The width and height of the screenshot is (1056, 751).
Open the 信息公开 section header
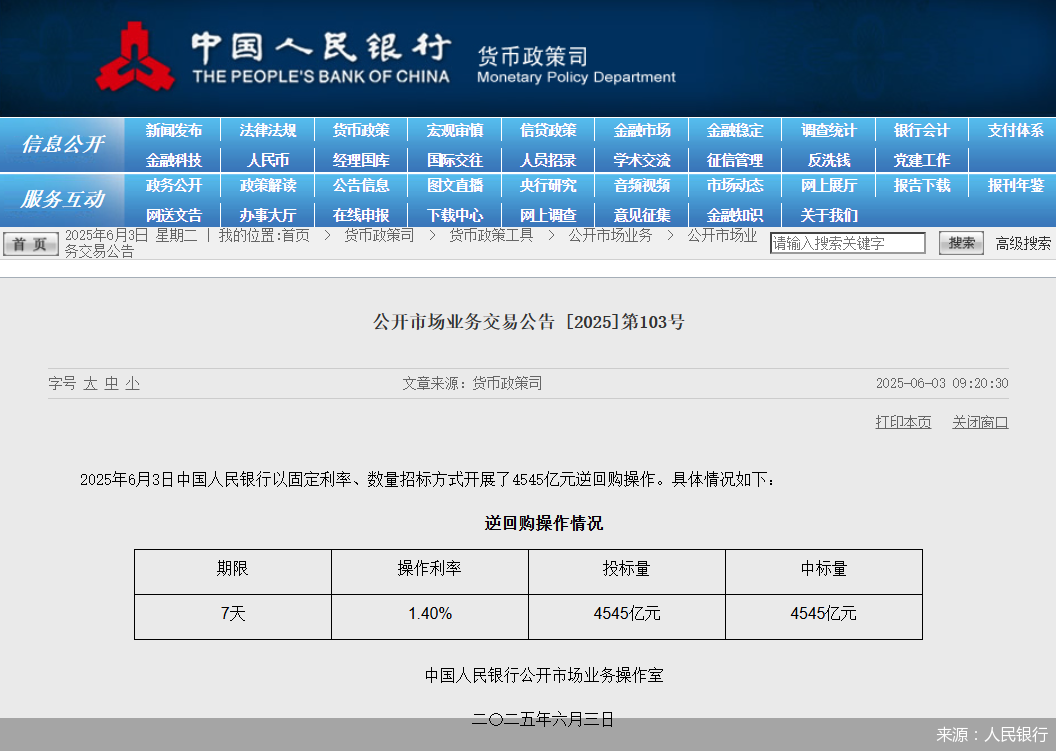point(62,145)
